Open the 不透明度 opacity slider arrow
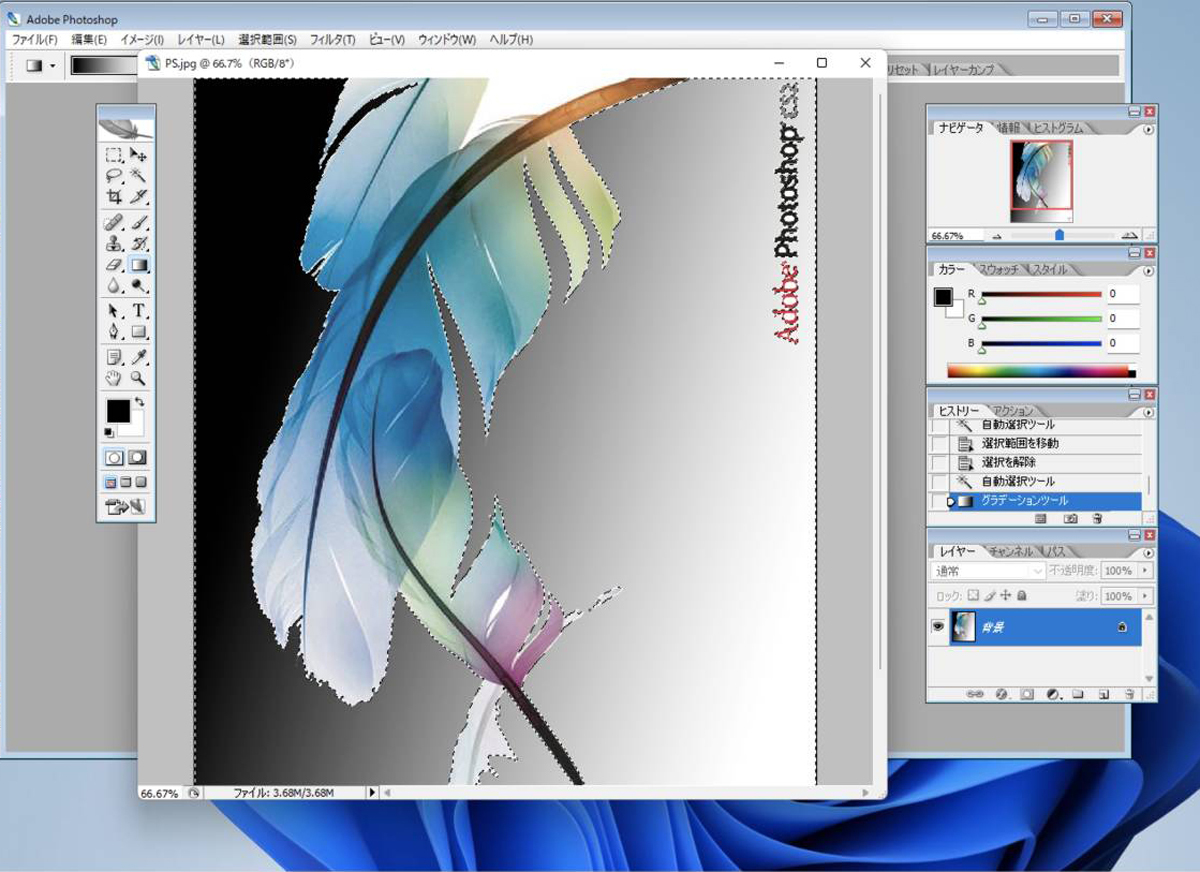1200x872 pixels. click(x=1145, y=571)
